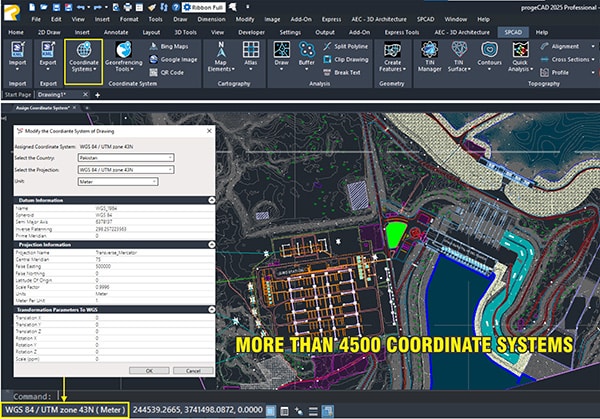Open Map Elements north arrow tool

pos(221,57)
